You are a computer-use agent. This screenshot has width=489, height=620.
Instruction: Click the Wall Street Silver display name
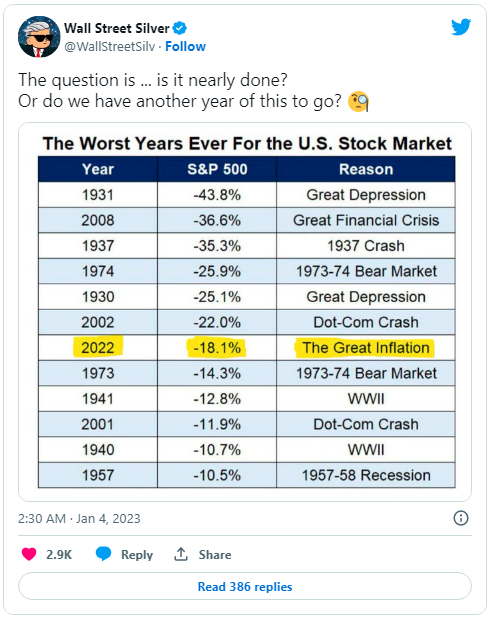[117, 28]
